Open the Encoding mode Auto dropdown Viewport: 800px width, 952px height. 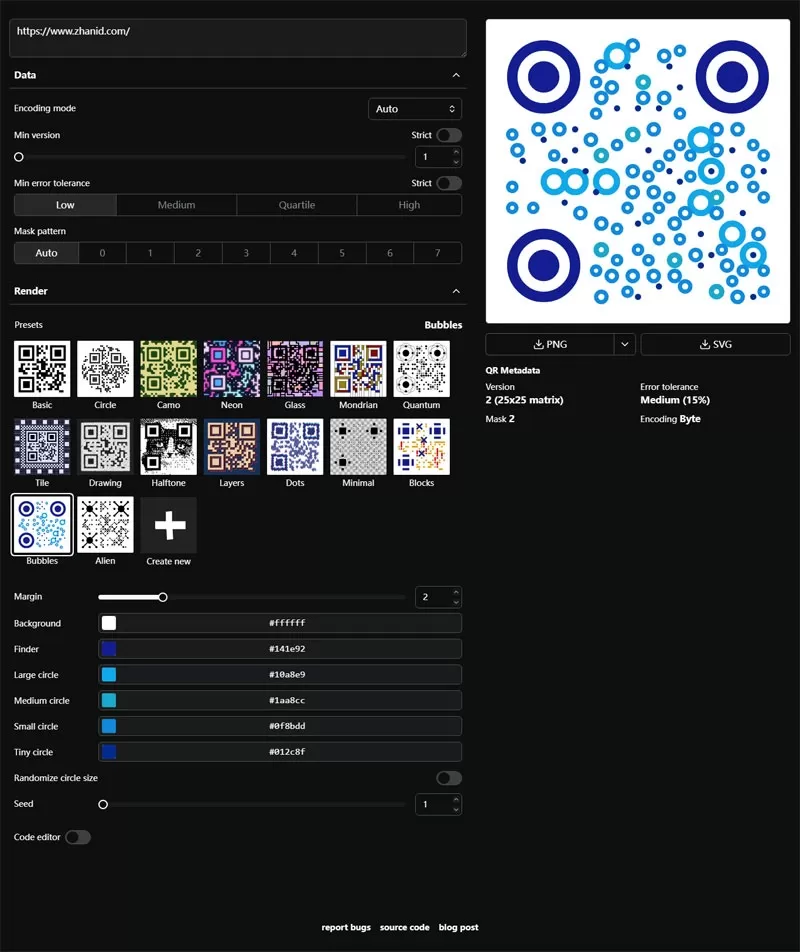tap(414, 109)
